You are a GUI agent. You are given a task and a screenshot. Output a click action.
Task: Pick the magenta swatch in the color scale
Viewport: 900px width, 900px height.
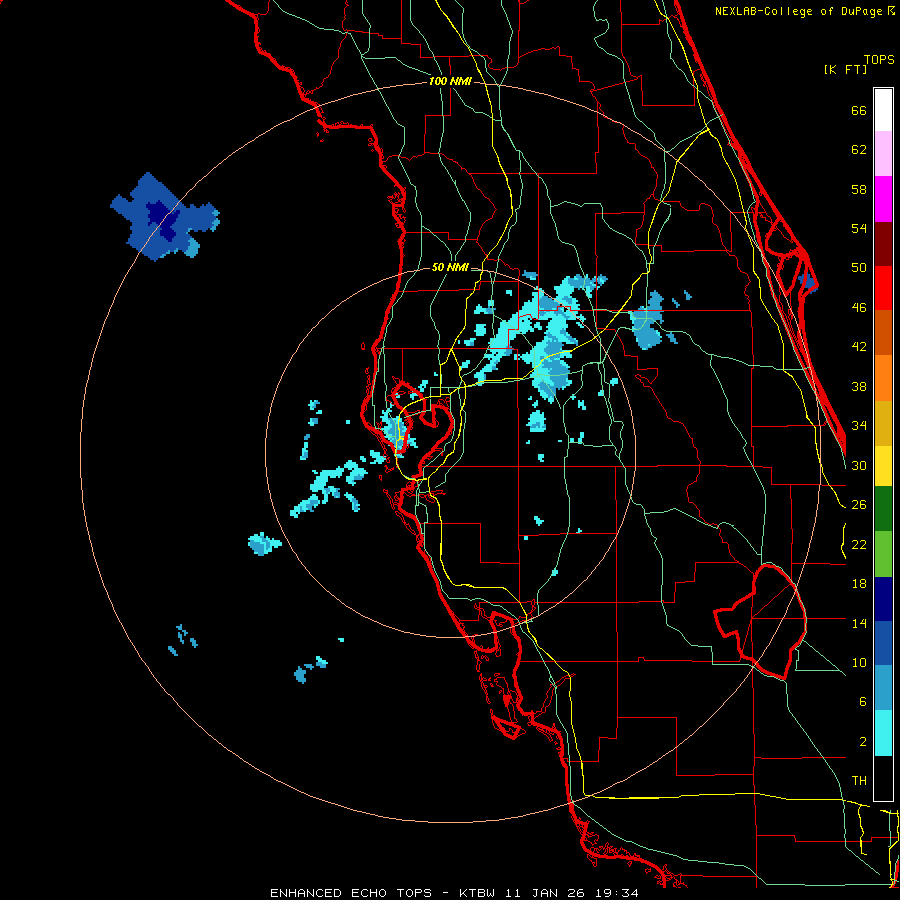[883, 199]
